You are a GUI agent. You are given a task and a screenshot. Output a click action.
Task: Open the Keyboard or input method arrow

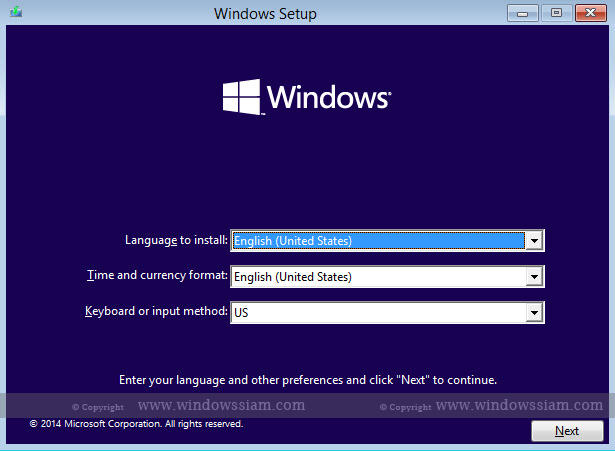click(534, 313)
